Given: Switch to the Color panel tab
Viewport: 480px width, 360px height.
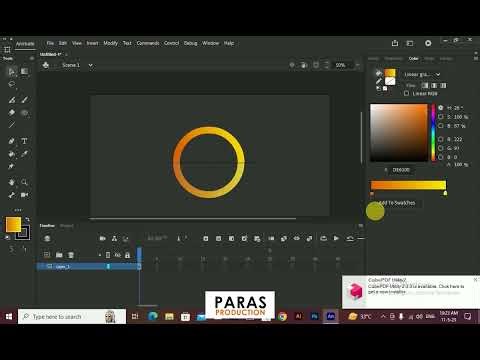Looking at the screenshot, I should point(414,58).
